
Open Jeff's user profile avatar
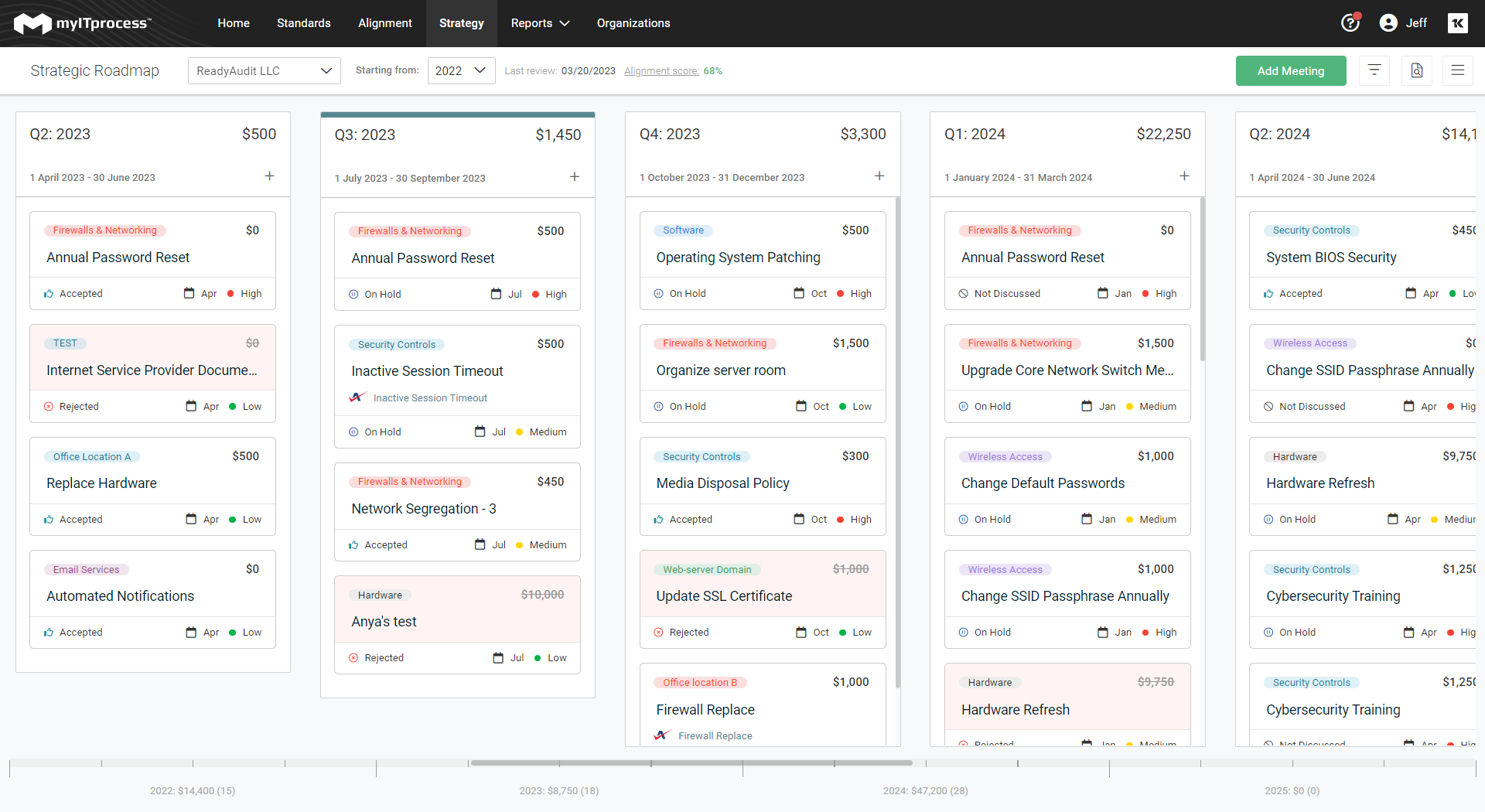pos(1390,23)
